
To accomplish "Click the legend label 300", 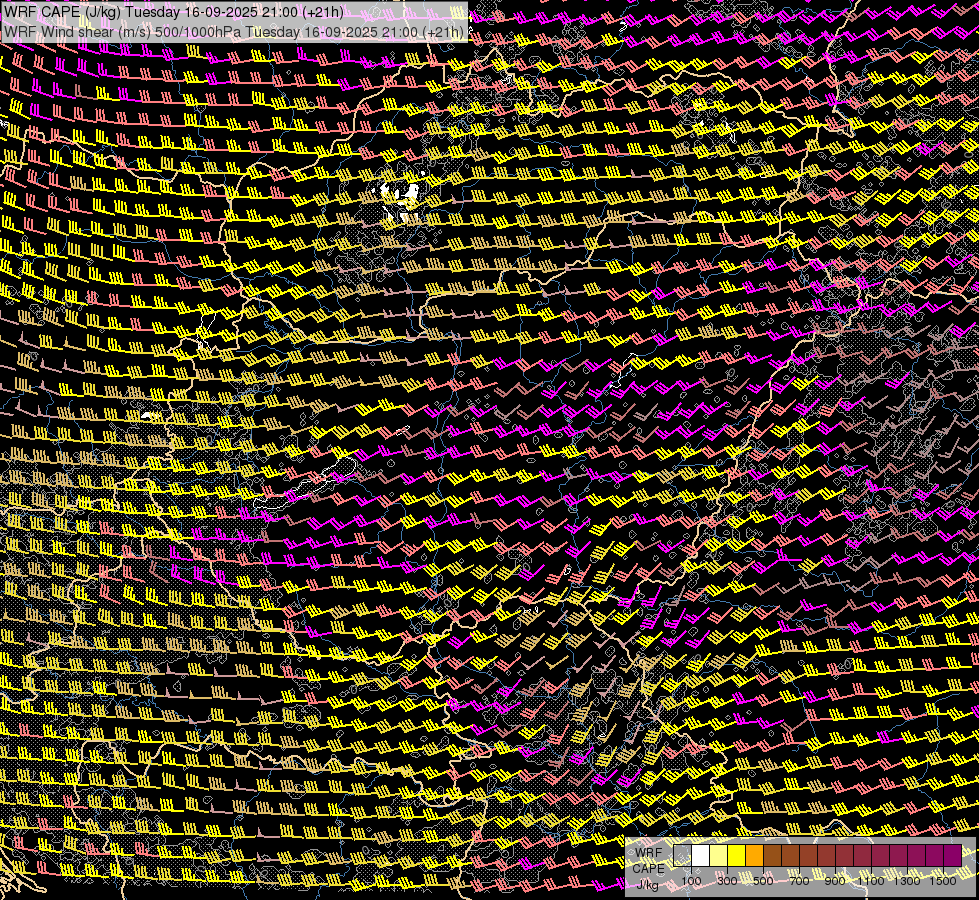I will coord(727,881).
